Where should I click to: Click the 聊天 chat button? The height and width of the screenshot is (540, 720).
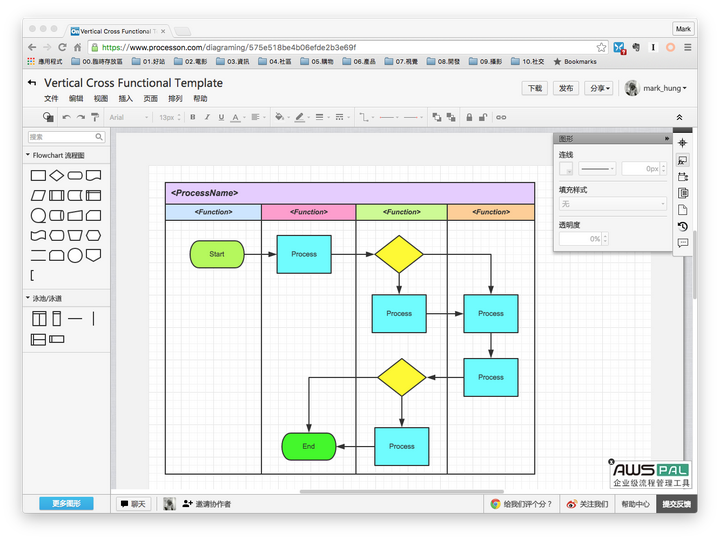pyautogui.click(x=133, y=504)
